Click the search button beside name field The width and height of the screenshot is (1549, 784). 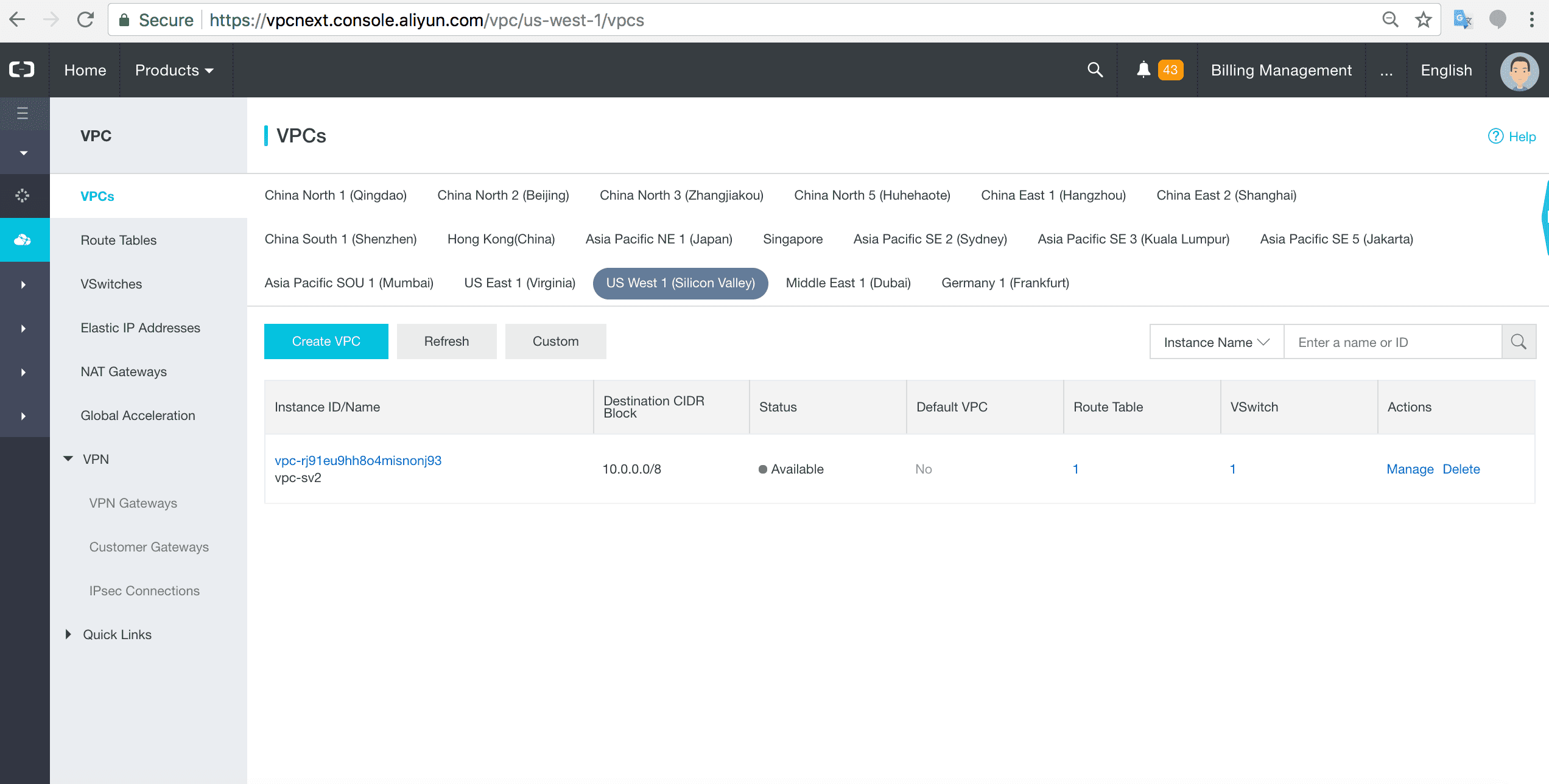(x=1519, y=342)
